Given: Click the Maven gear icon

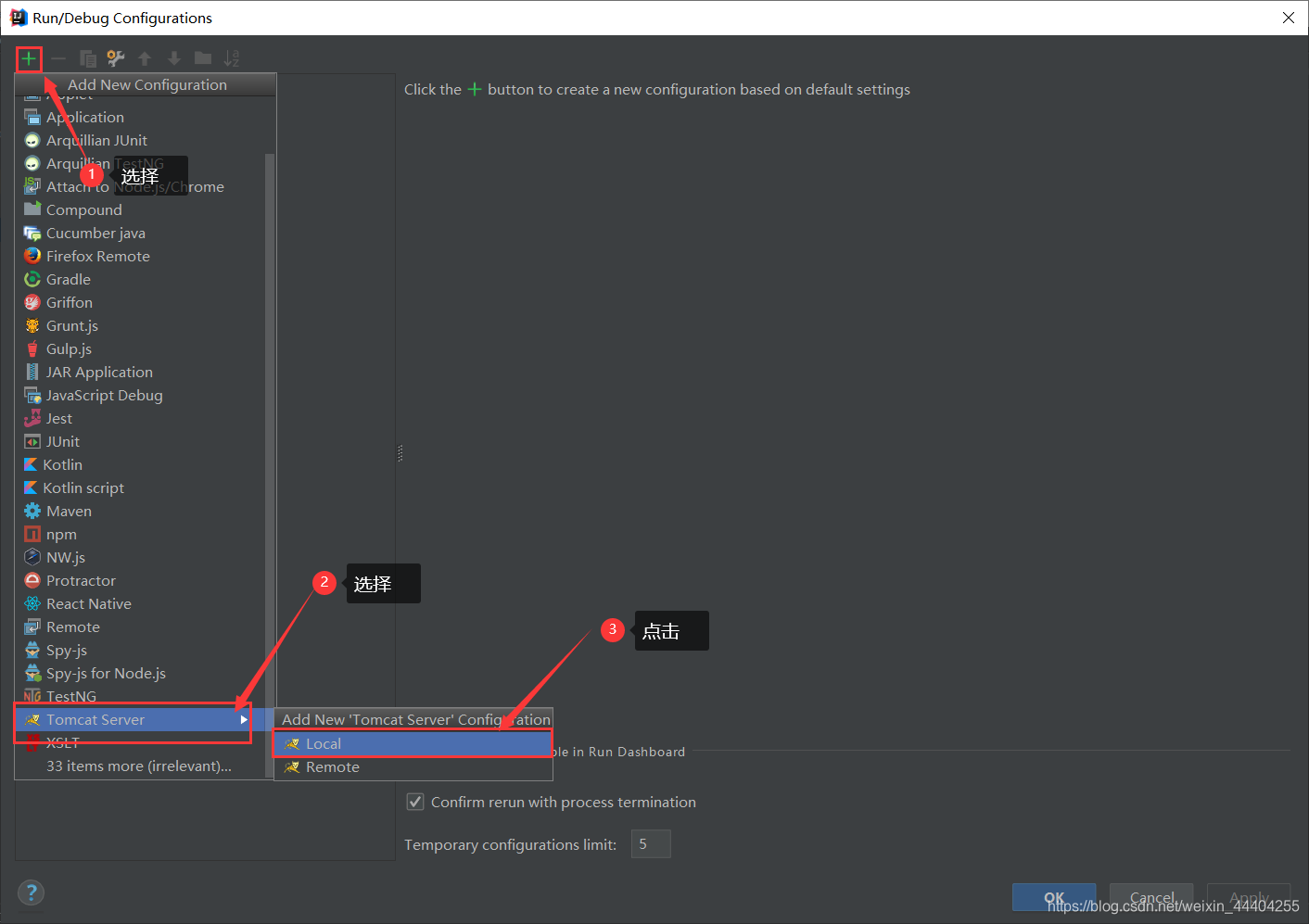Looking at the screenshot, I should (x=32, y=511).
